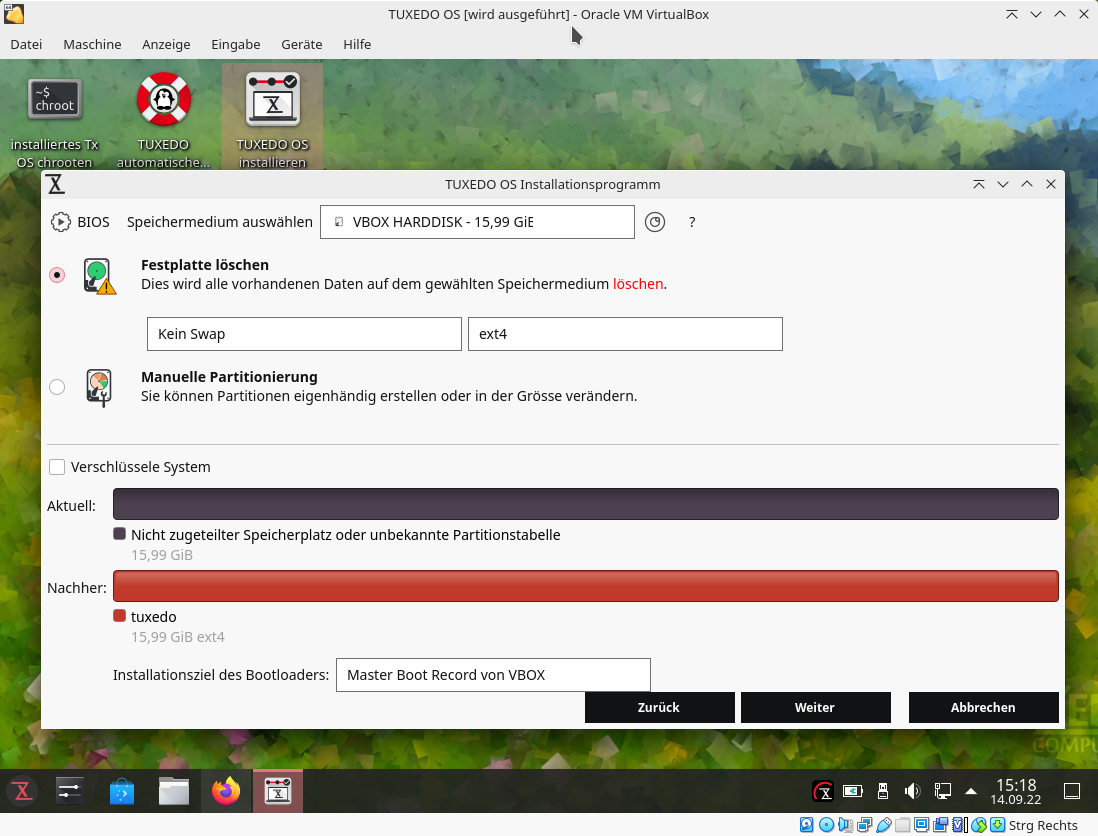Click VirtualBox hard disk activity status icon

pyautogui.click(x=807, y=825)
